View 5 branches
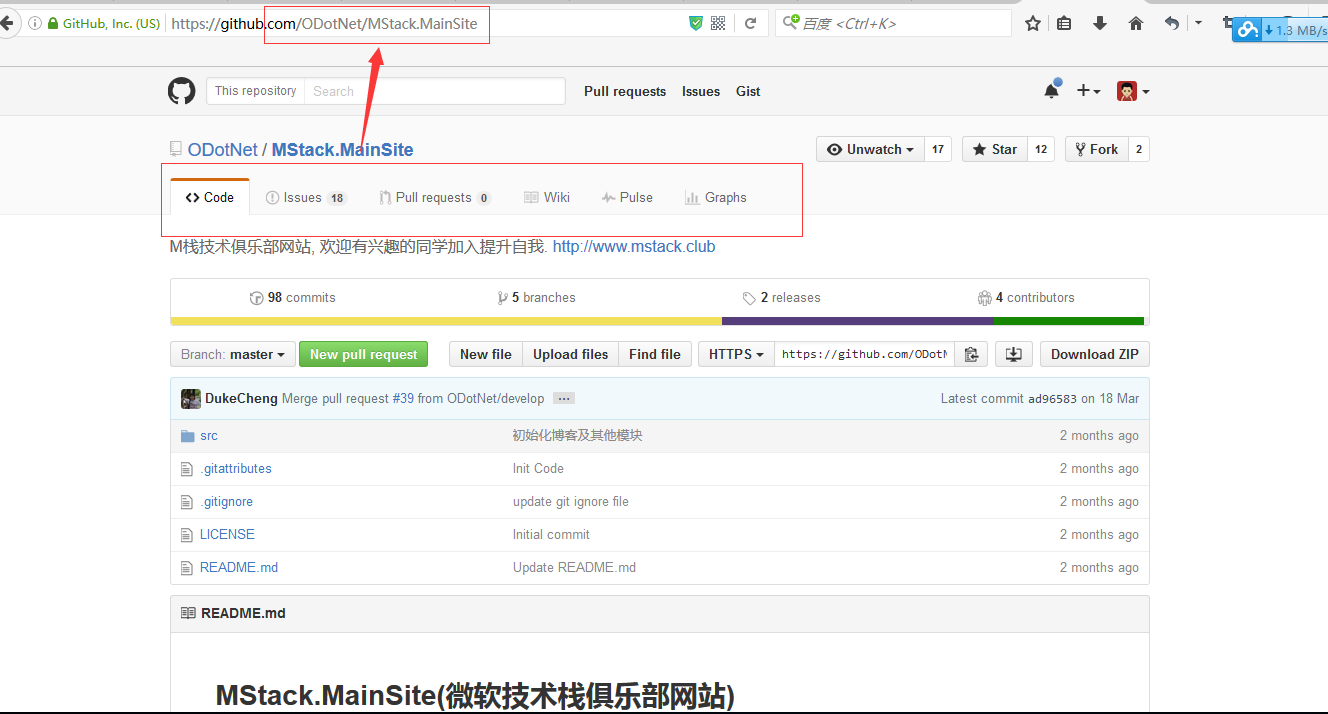This screenshot has height=714, width=1328. click(536, 298)
